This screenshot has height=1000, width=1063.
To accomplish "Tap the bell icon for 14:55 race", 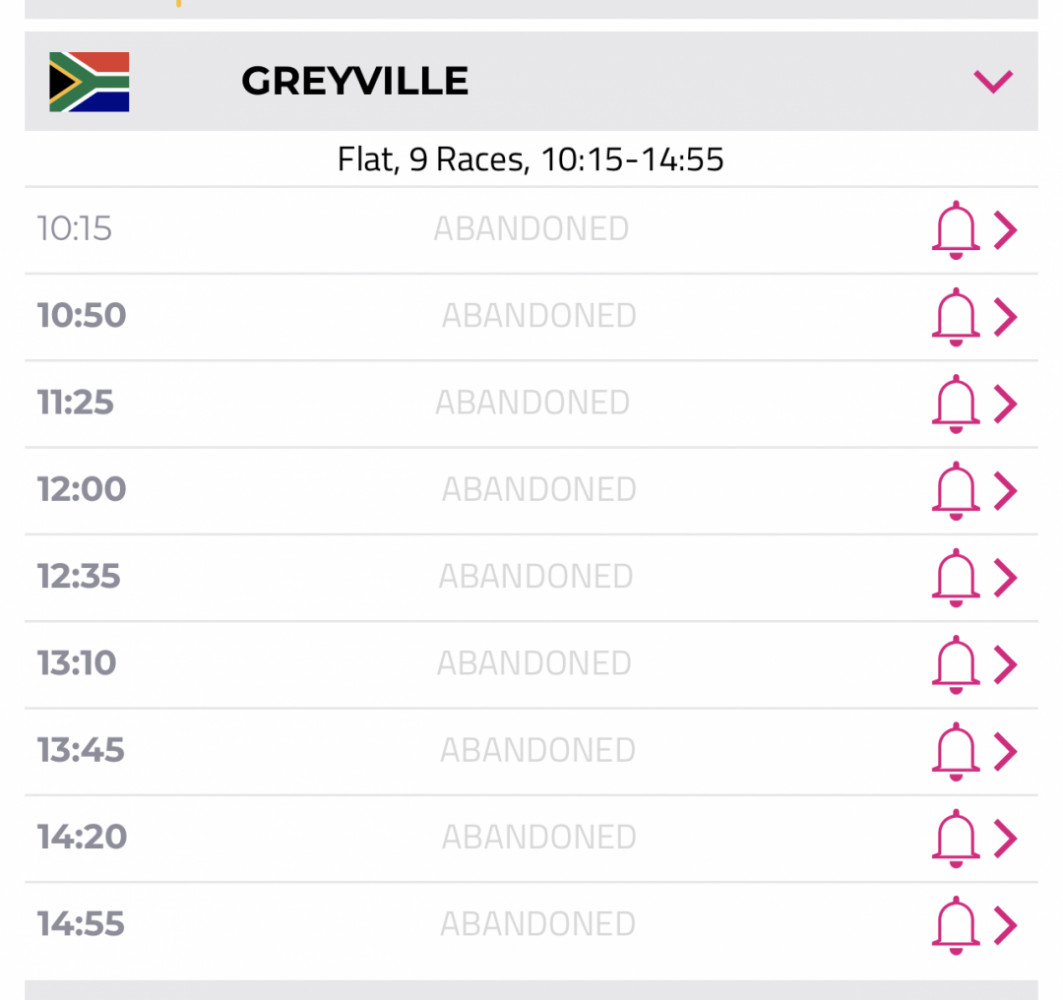I will pos(955,925).
